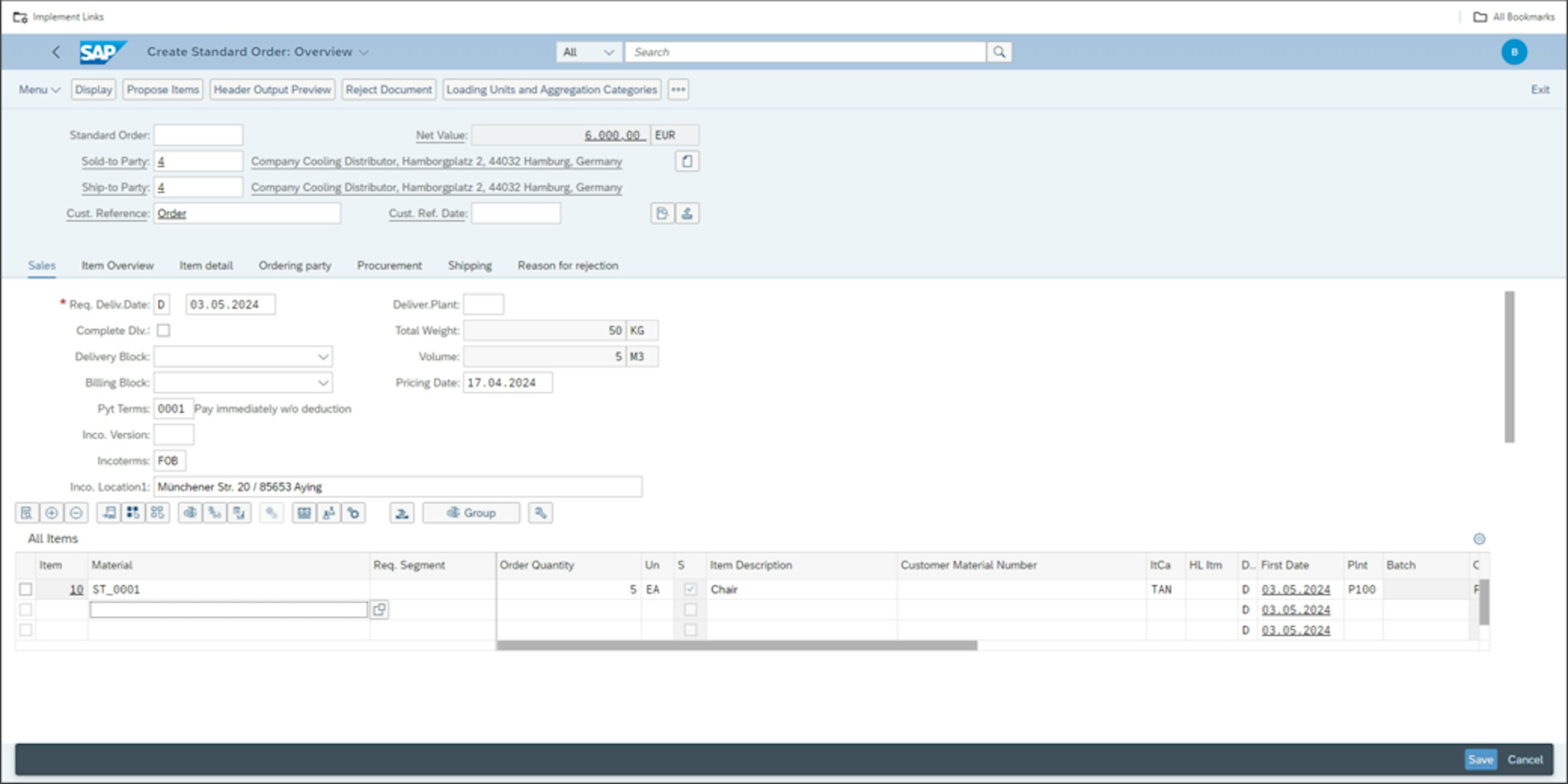This screenshot has height=784, width=1568.
Task: Click the horizontal scrollbar under items table
Action: coord(736,645)
